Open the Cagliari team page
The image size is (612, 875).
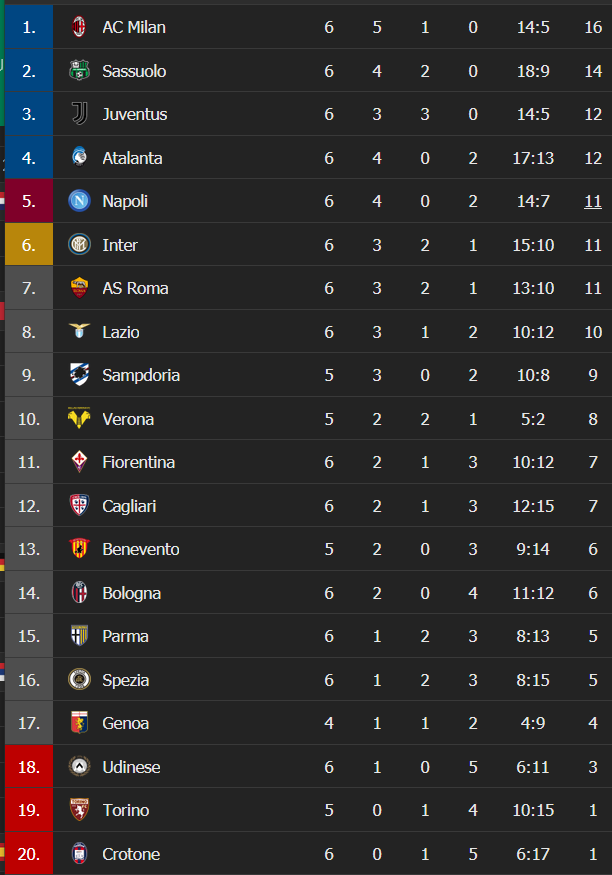(130, 506)
